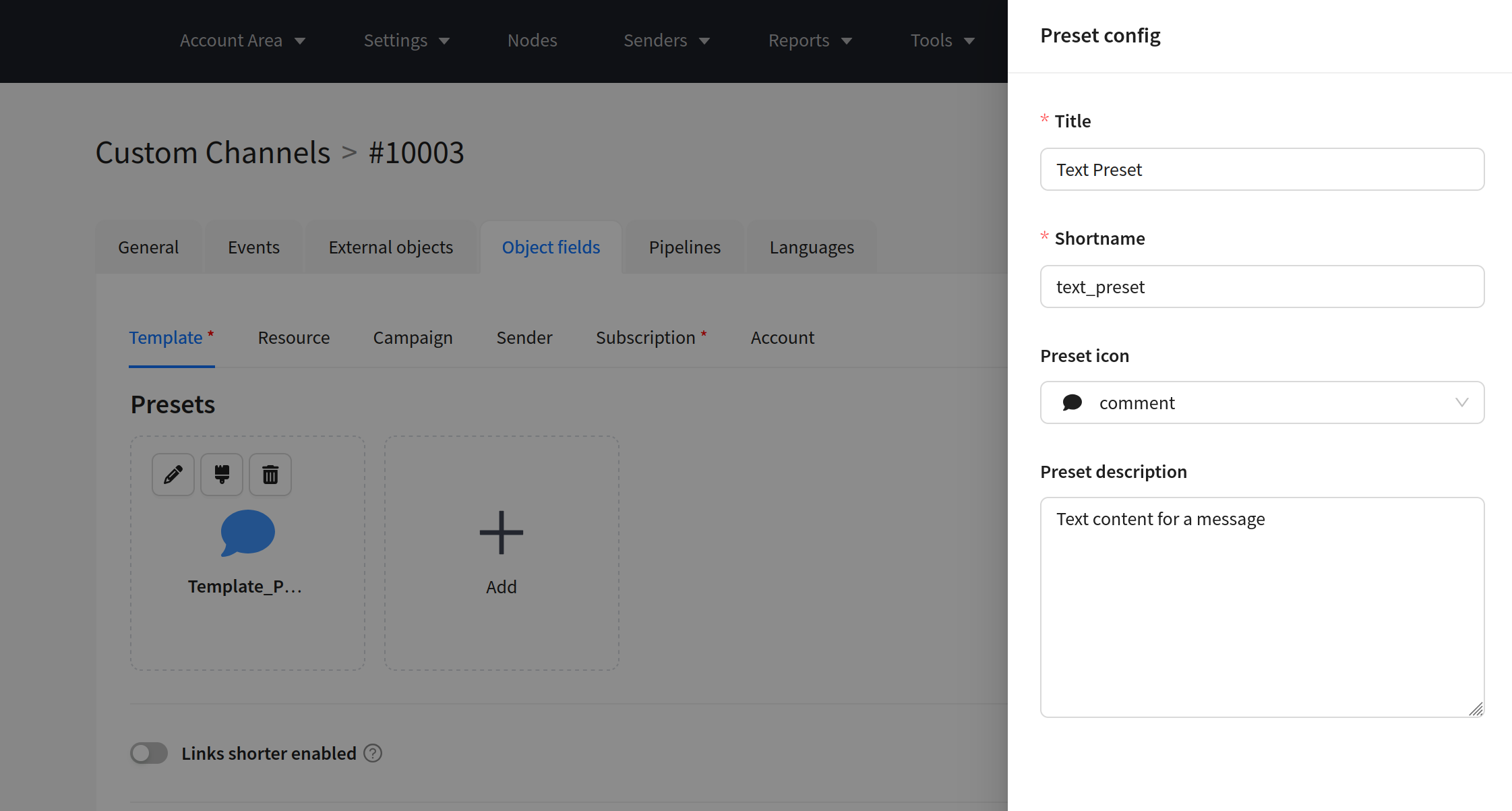Switch to the Events tab
The height and width of the screenshot is (811, 1512).
[253, 247]
